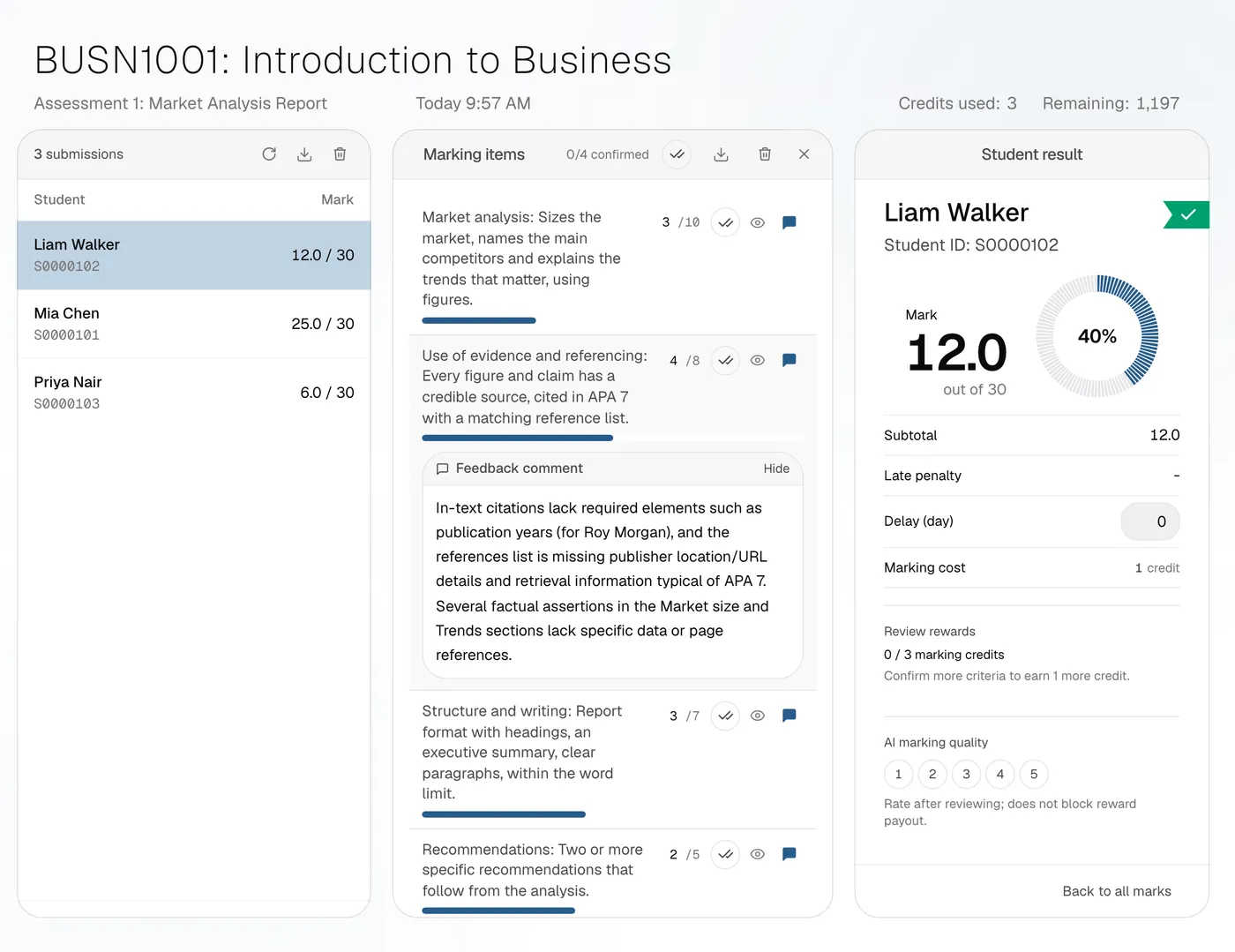The height and width of the screenshot is (952, 1235).
Task: Click the Delay (day) input field
Action: 1150,521
